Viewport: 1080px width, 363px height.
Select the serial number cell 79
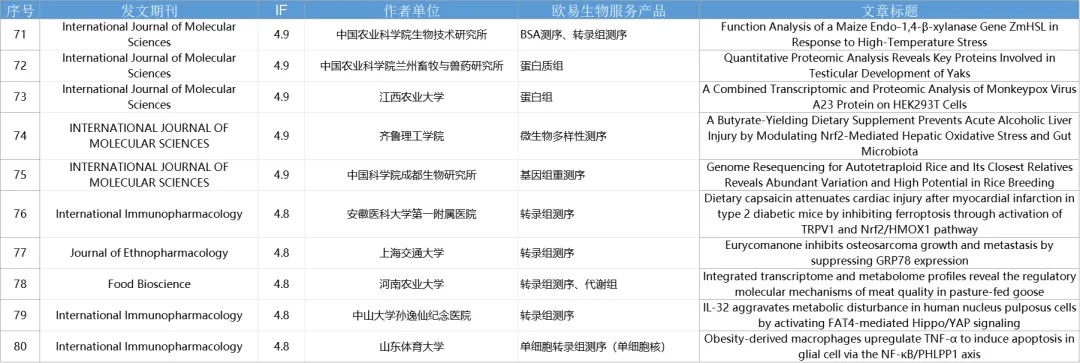(20, 315)
